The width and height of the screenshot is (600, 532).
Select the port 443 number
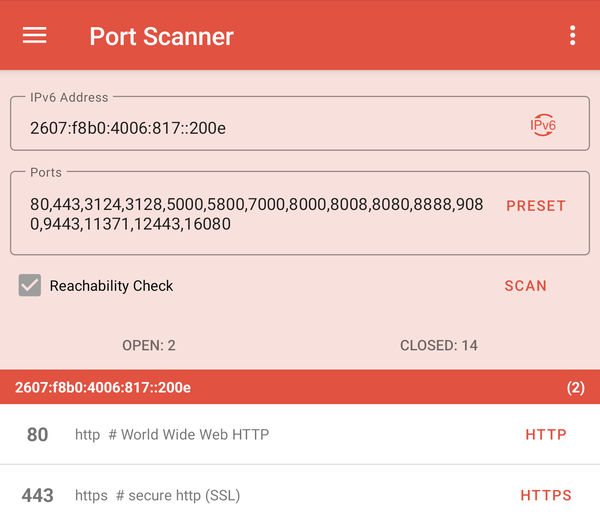pos(37,495)
